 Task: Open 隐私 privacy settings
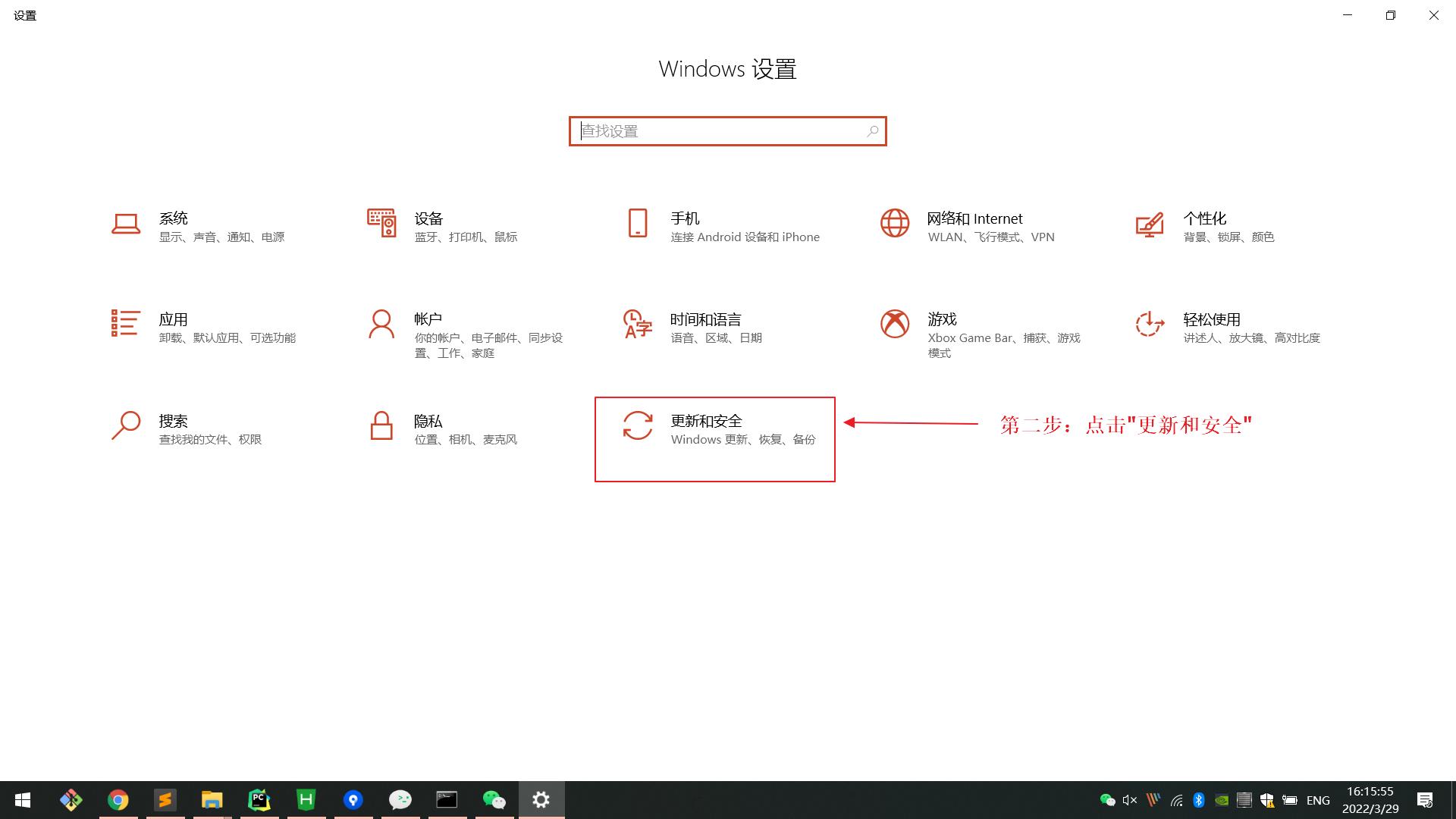[429, 429]
